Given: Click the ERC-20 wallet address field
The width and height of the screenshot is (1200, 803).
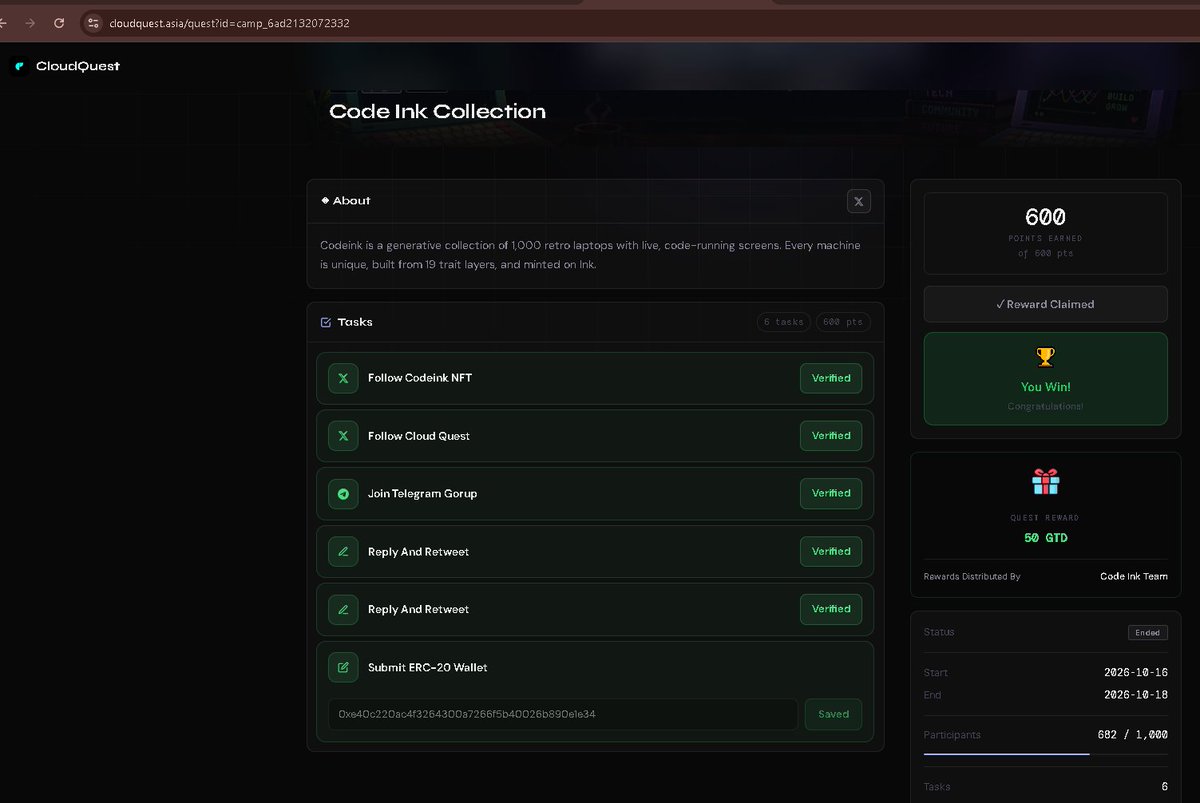Looking at the screenshot, I should point(563,714).
